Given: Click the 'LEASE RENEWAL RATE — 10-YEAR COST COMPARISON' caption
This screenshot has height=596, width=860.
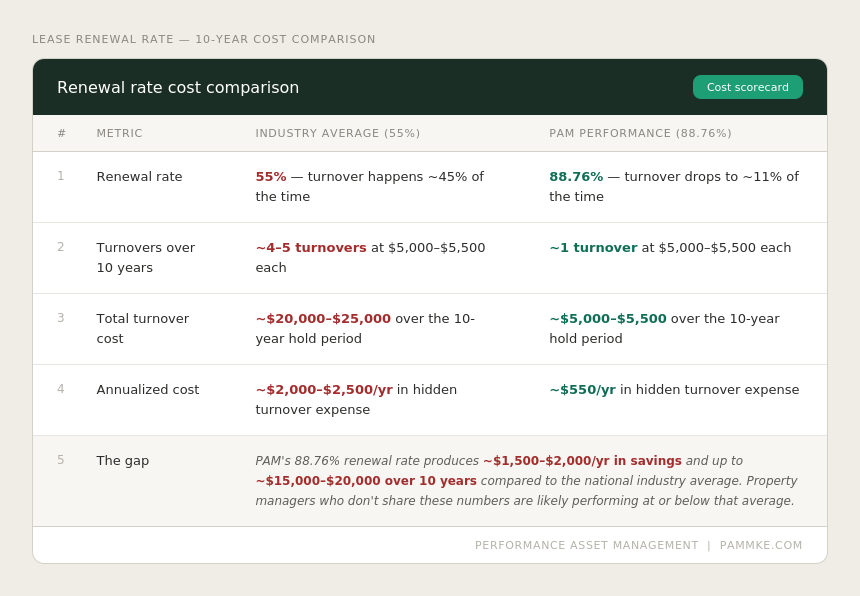Looking at the screenshot, I should [x=203, y=39].
